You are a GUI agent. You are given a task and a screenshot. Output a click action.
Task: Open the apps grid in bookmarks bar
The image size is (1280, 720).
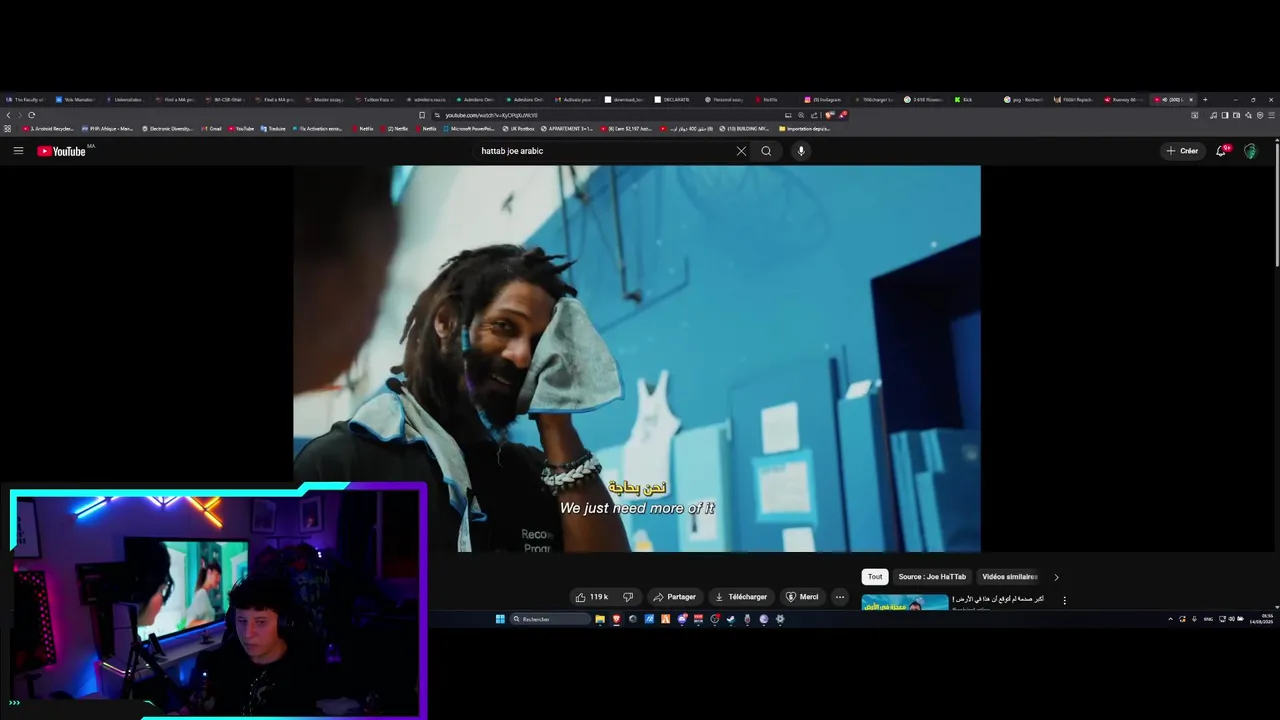(8, 129)
